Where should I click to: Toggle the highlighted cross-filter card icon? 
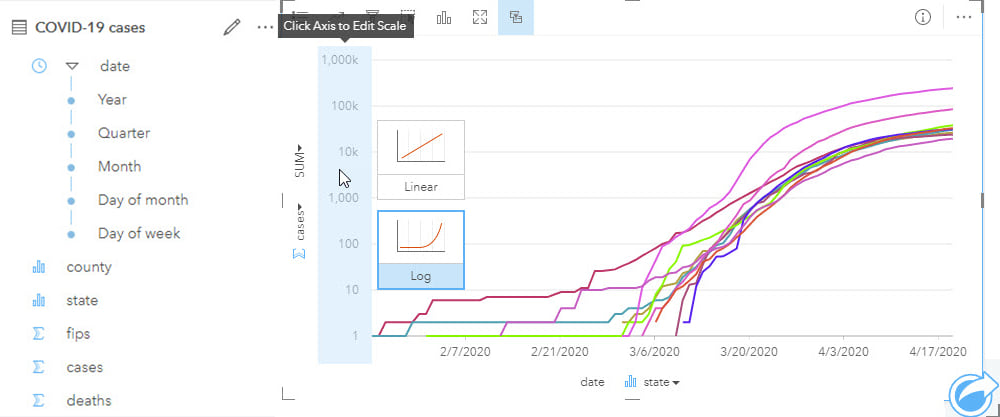516,17
